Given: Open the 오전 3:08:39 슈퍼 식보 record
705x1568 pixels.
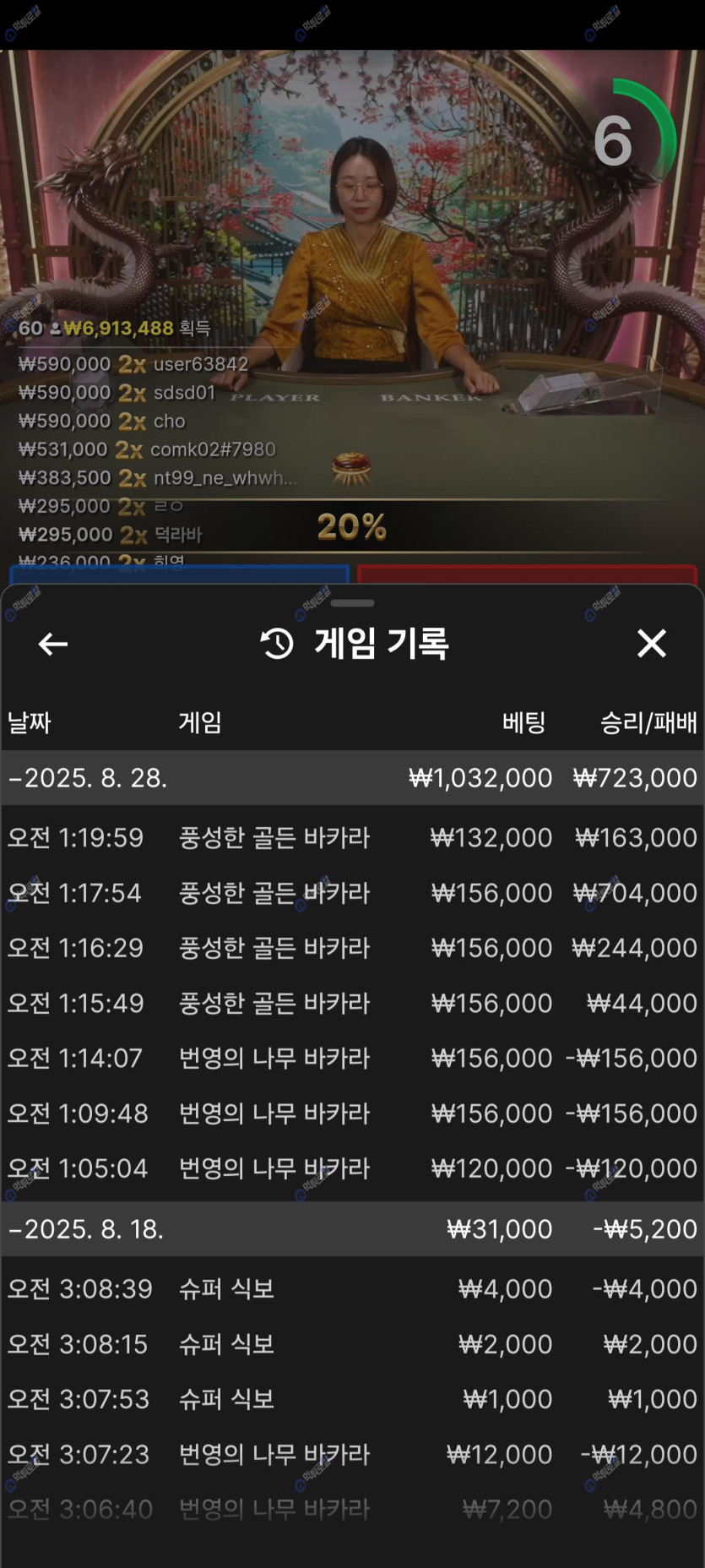Looking at the screenshot, I should pos(353,1288).
